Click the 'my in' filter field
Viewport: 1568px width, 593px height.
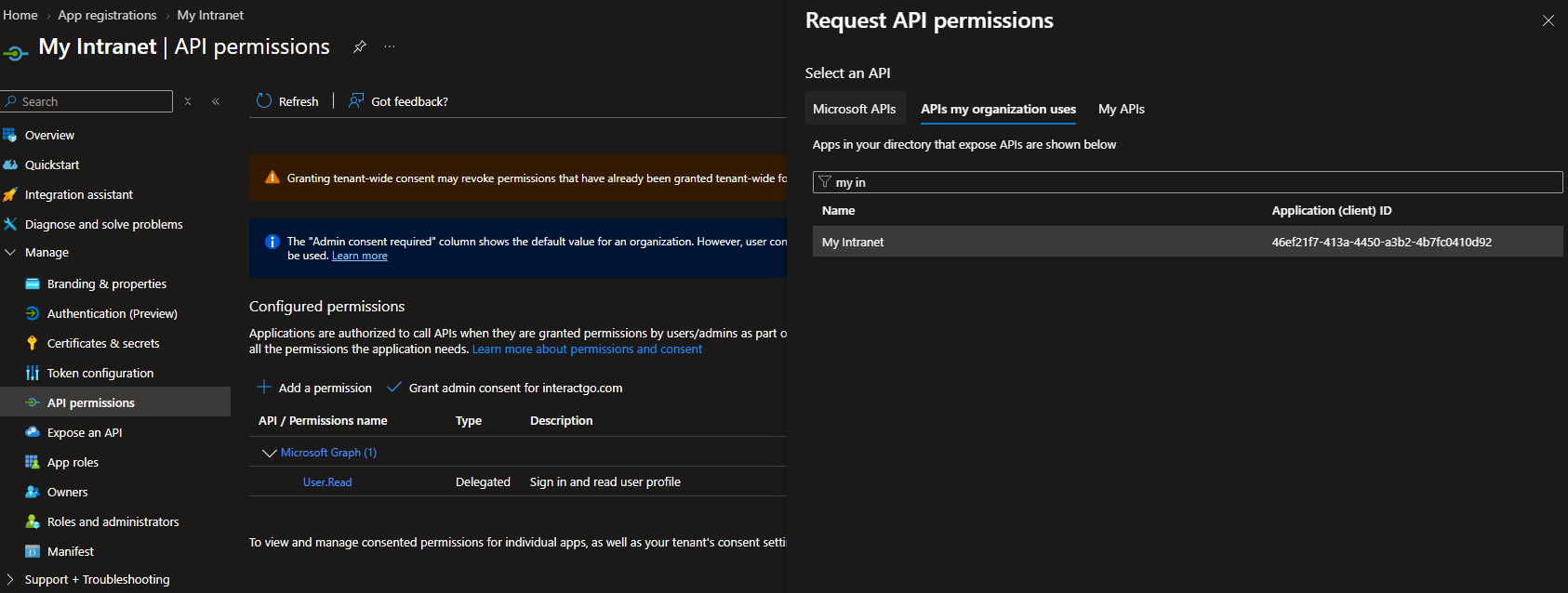[x=1188, y=182]
